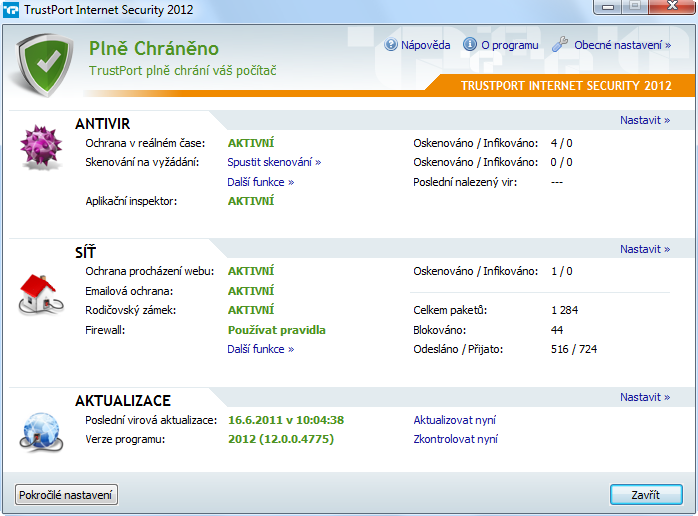This screenshot has height=516, width=698.
Task: Click the SÍŤ section heading
Action: coord(85,252)
